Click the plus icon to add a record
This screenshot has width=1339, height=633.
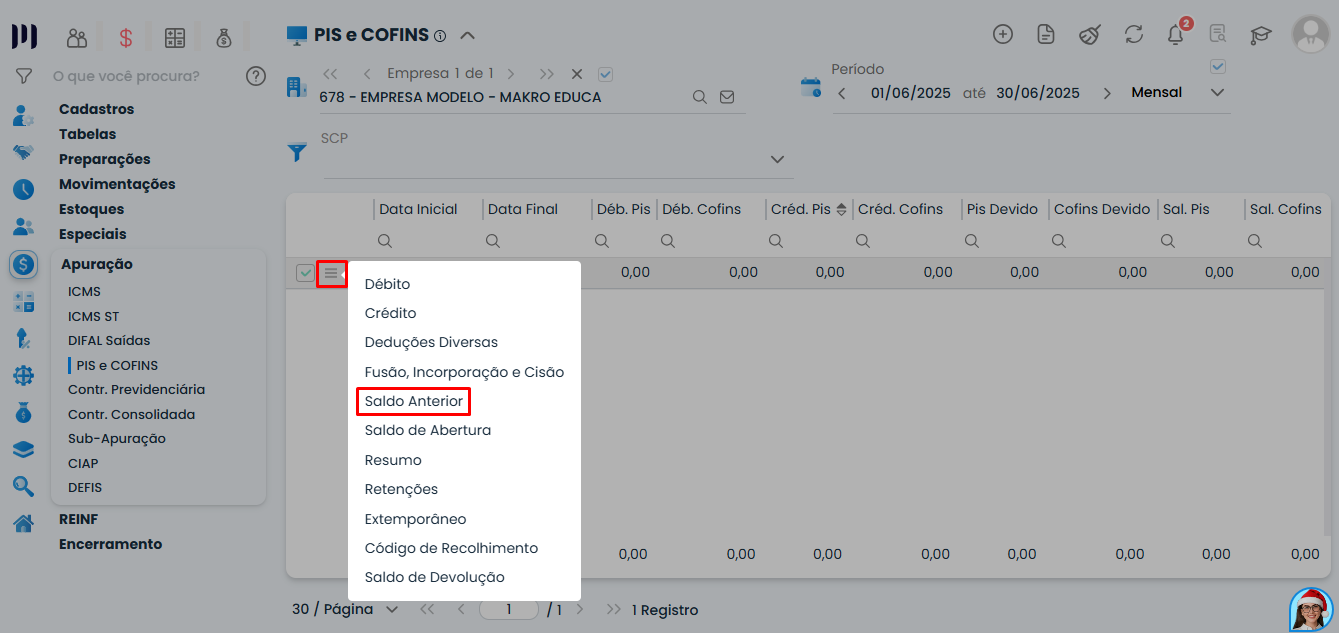(x=1002, y=34)
